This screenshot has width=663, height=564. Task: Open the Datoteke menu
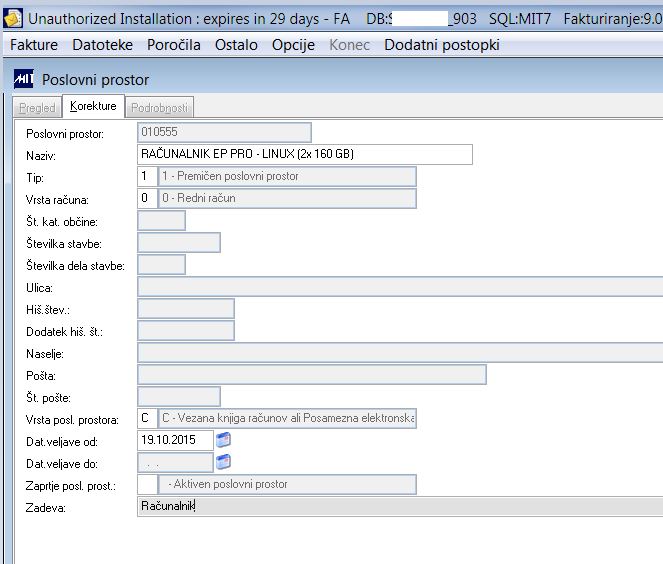pyautogui.click(x=102, y=45)
